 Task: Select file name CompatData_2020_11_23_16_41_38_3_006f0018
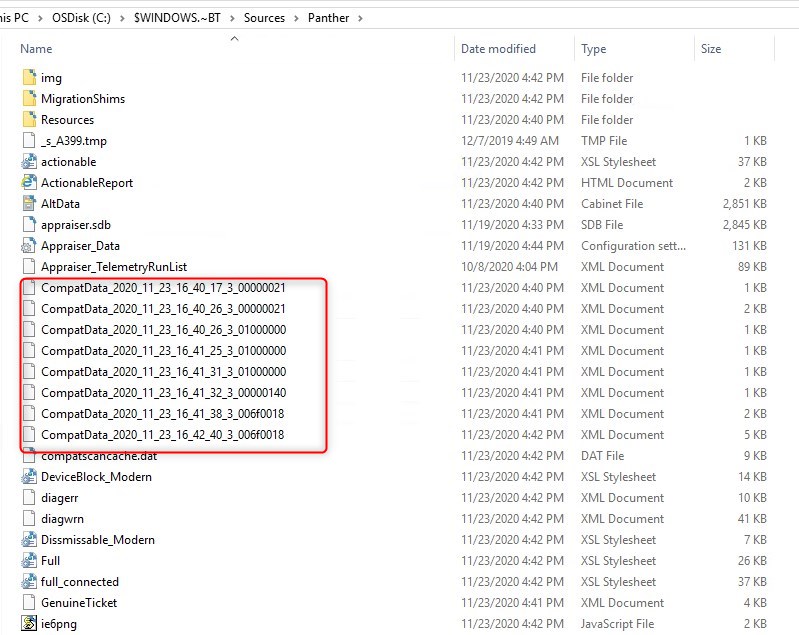point(163,414)
